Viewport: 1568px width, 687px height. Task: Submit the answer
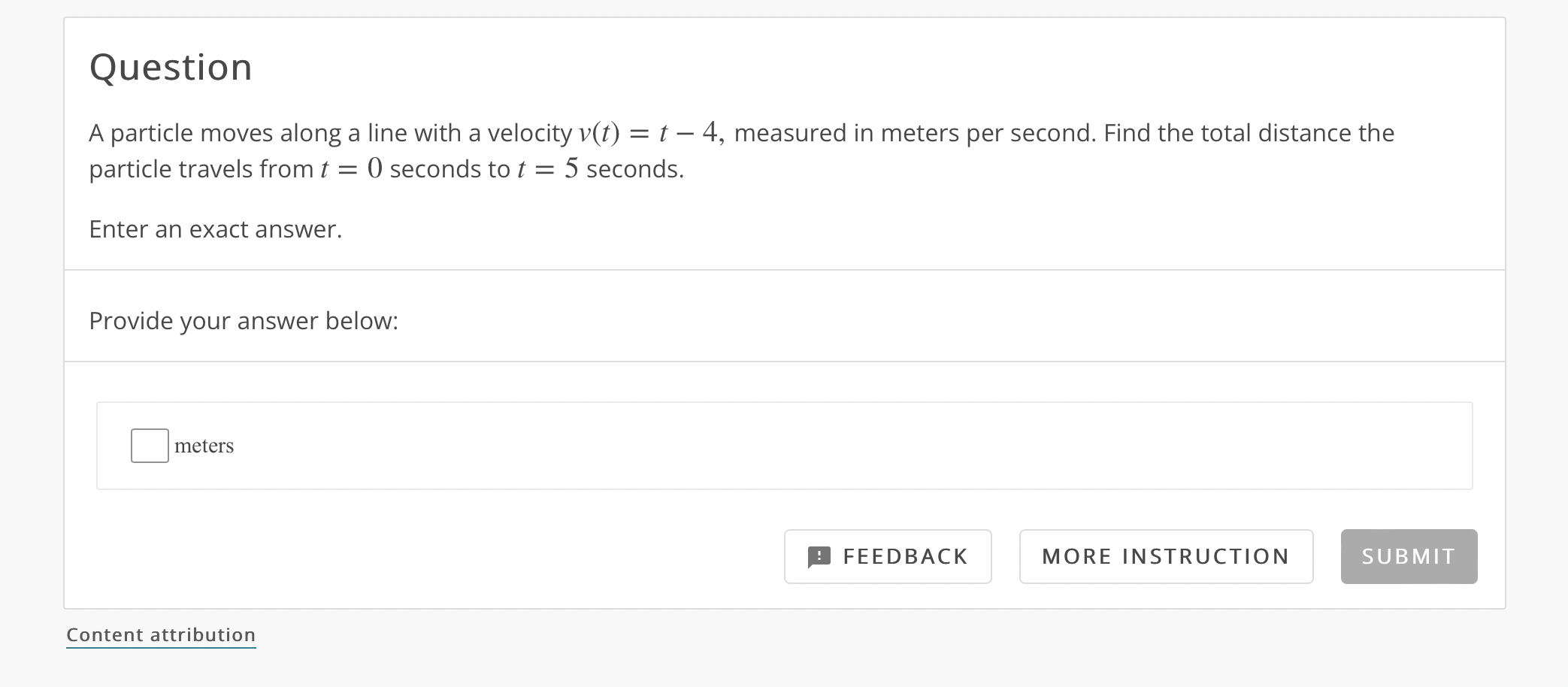pos(1409,557)
